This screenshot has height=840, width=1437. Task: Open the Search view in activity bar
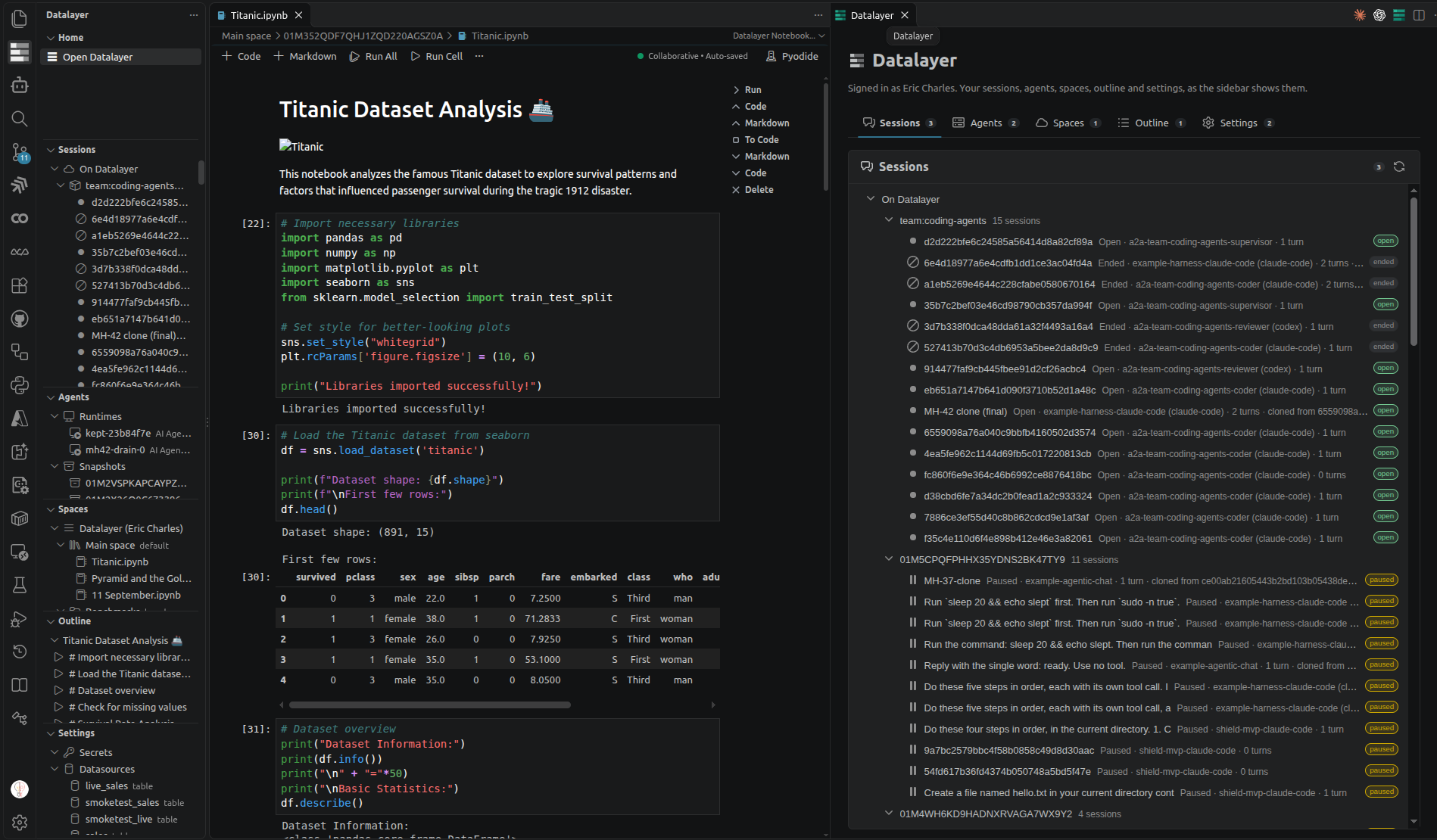point(20,118)
